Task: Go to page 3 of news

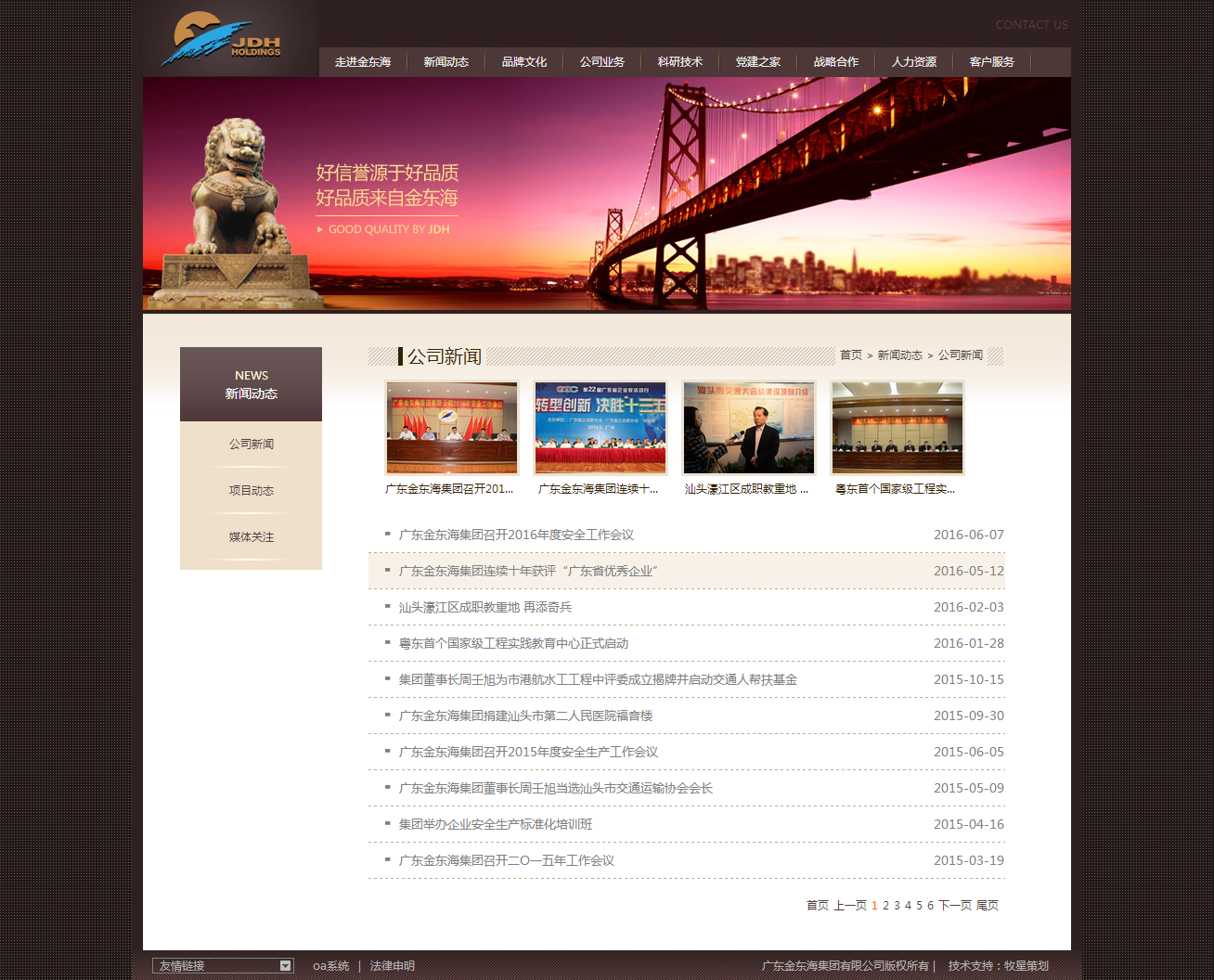Action: pyautogui.click(x=897, y=906)
